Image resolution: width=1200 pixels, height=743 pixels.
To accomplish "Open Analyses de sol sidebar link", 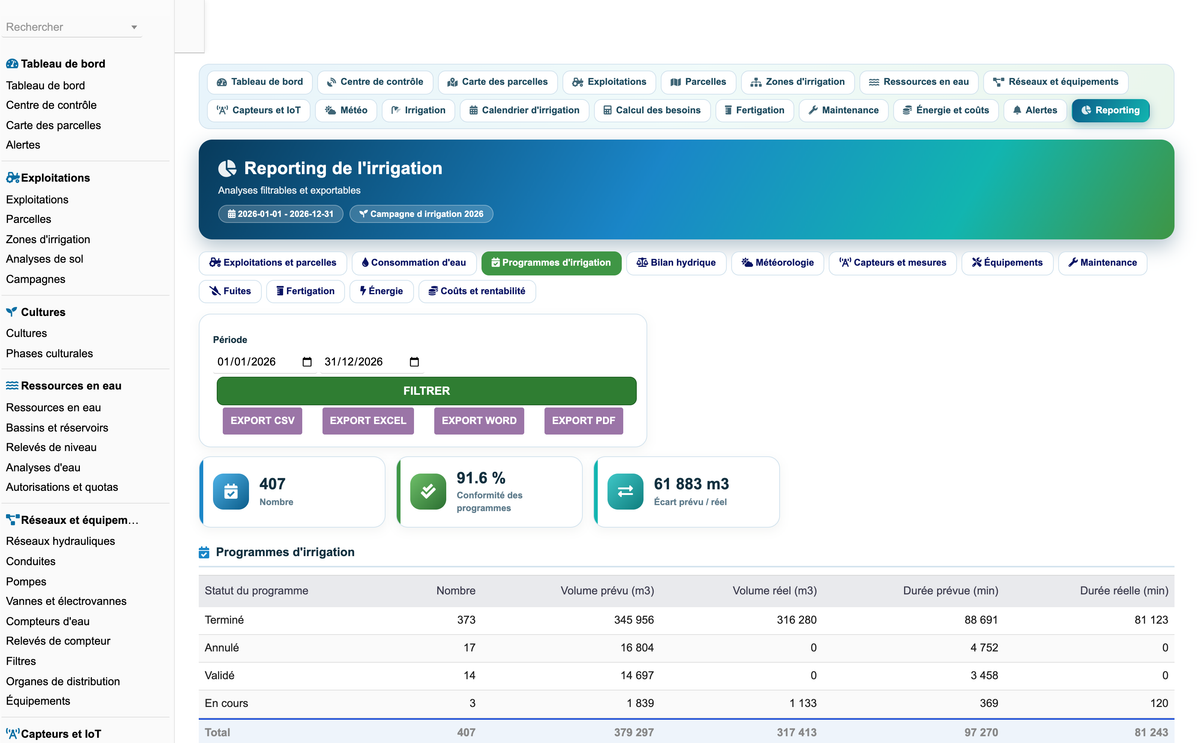I will click(x=44, y=259).
